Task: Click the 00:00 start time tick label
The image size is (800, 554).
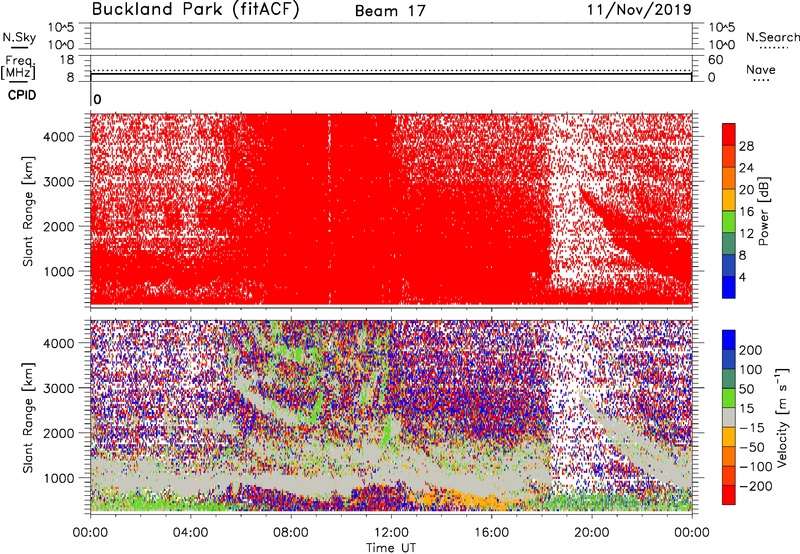Action: tap(90, 533)
